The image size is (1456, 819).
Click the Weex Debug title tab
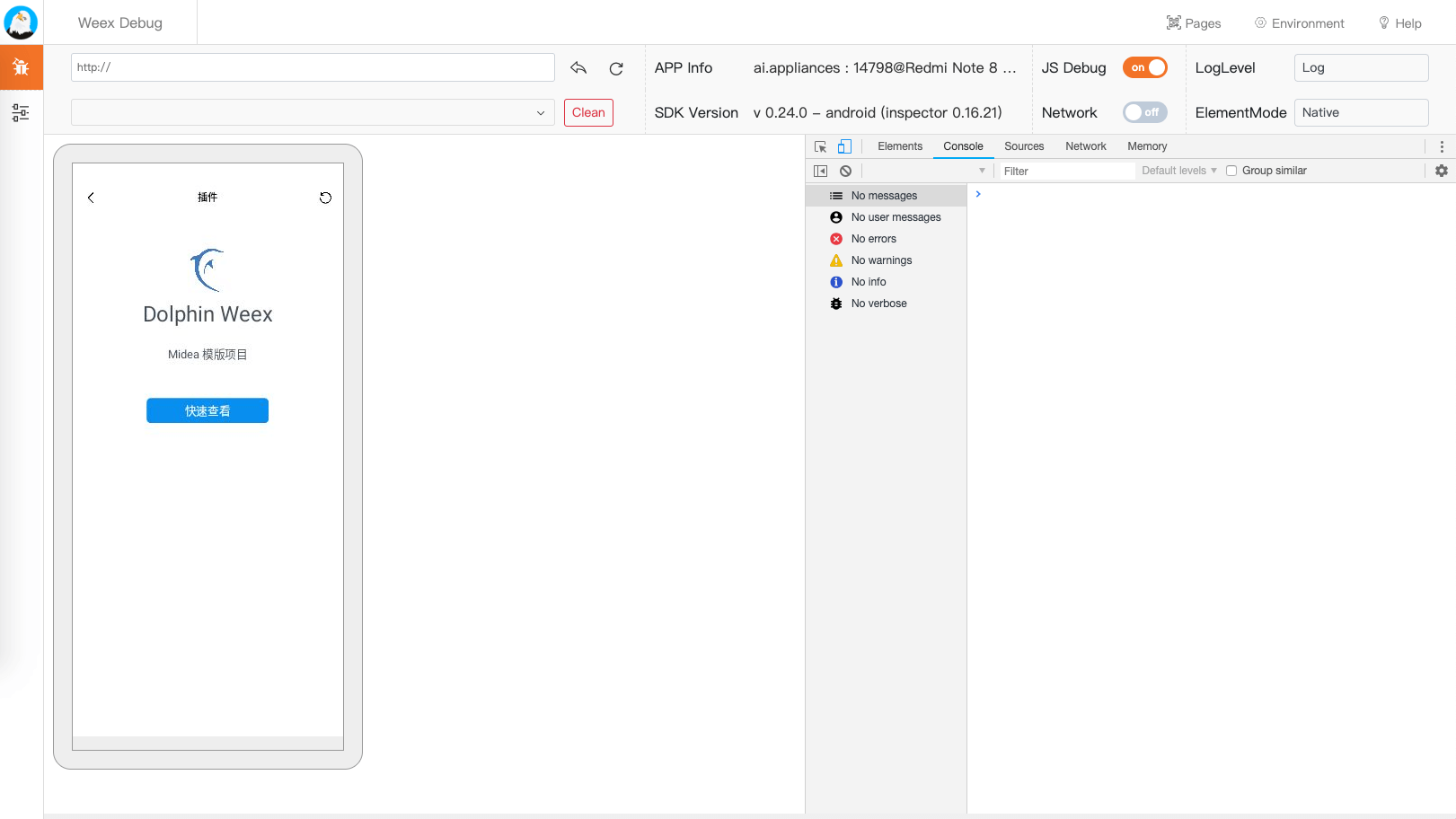tap(120, 22)
